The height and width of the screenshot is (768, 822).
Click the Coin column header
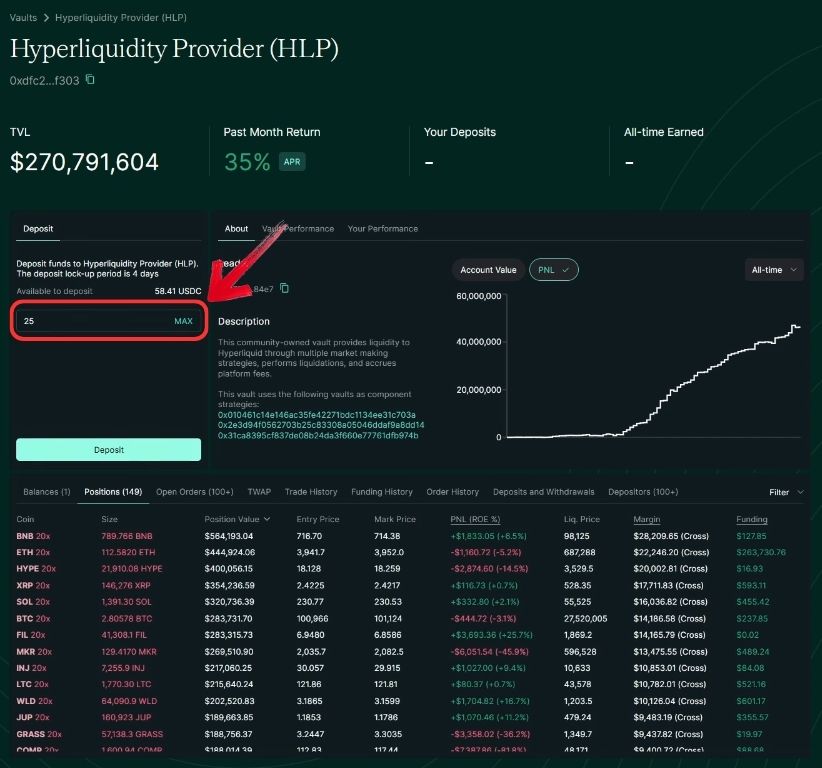pos(25,519)
